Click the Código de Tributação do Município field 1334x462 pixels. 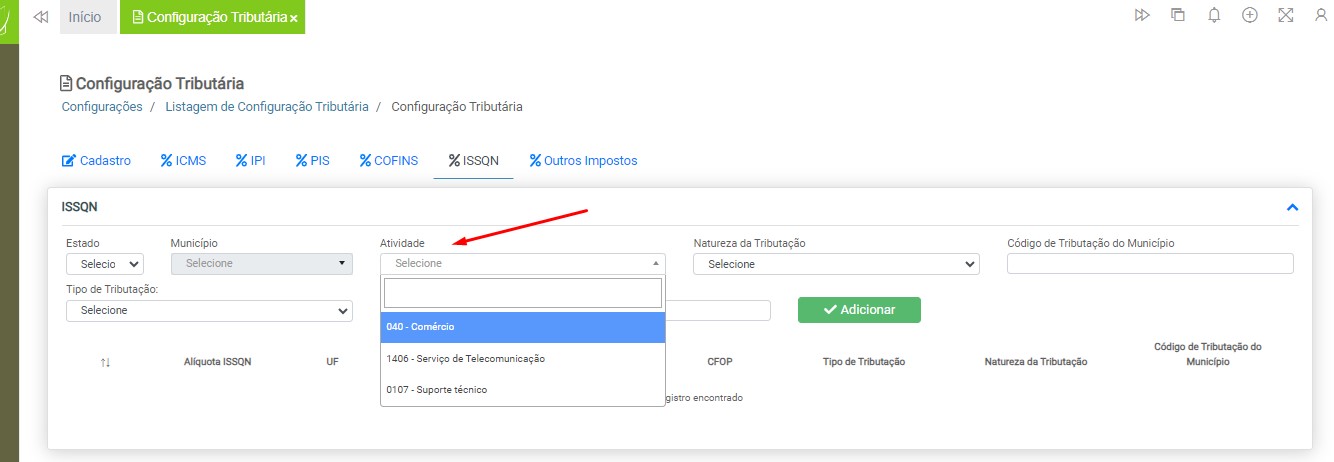point(1150,264)
